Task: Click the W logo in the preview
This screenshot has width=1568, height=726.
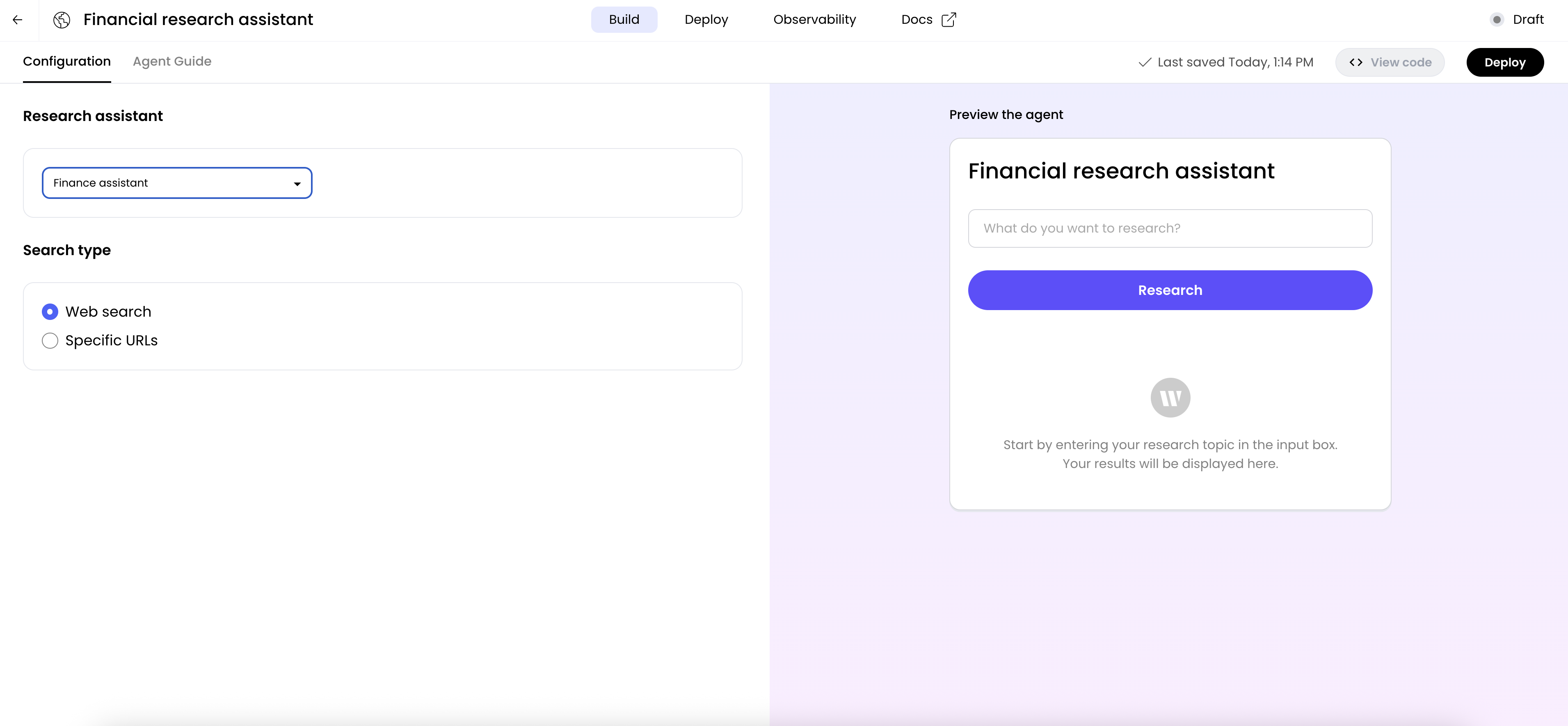Action: 1170,398
